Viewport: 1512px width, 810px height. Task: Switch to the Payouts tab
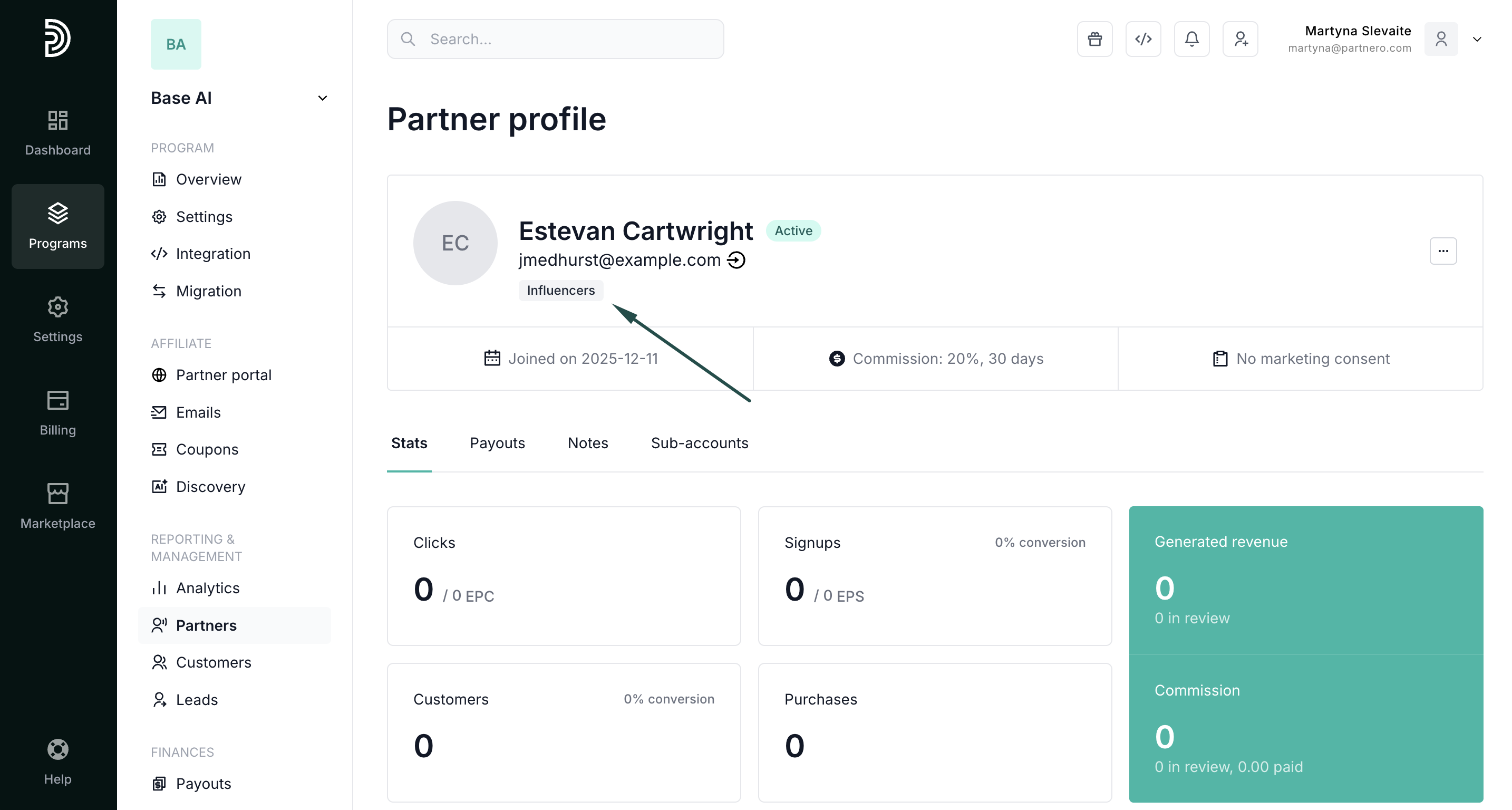click(x=497, y=443)
